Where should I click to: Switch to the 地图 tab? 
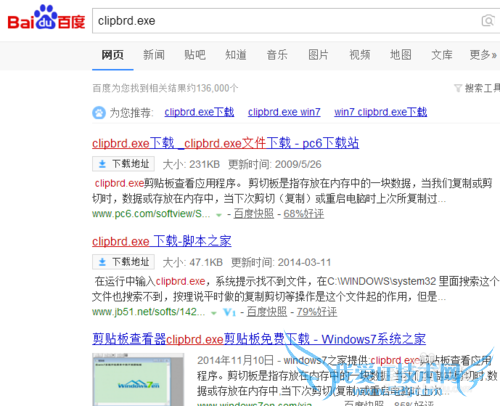click(x=401, y=55)
